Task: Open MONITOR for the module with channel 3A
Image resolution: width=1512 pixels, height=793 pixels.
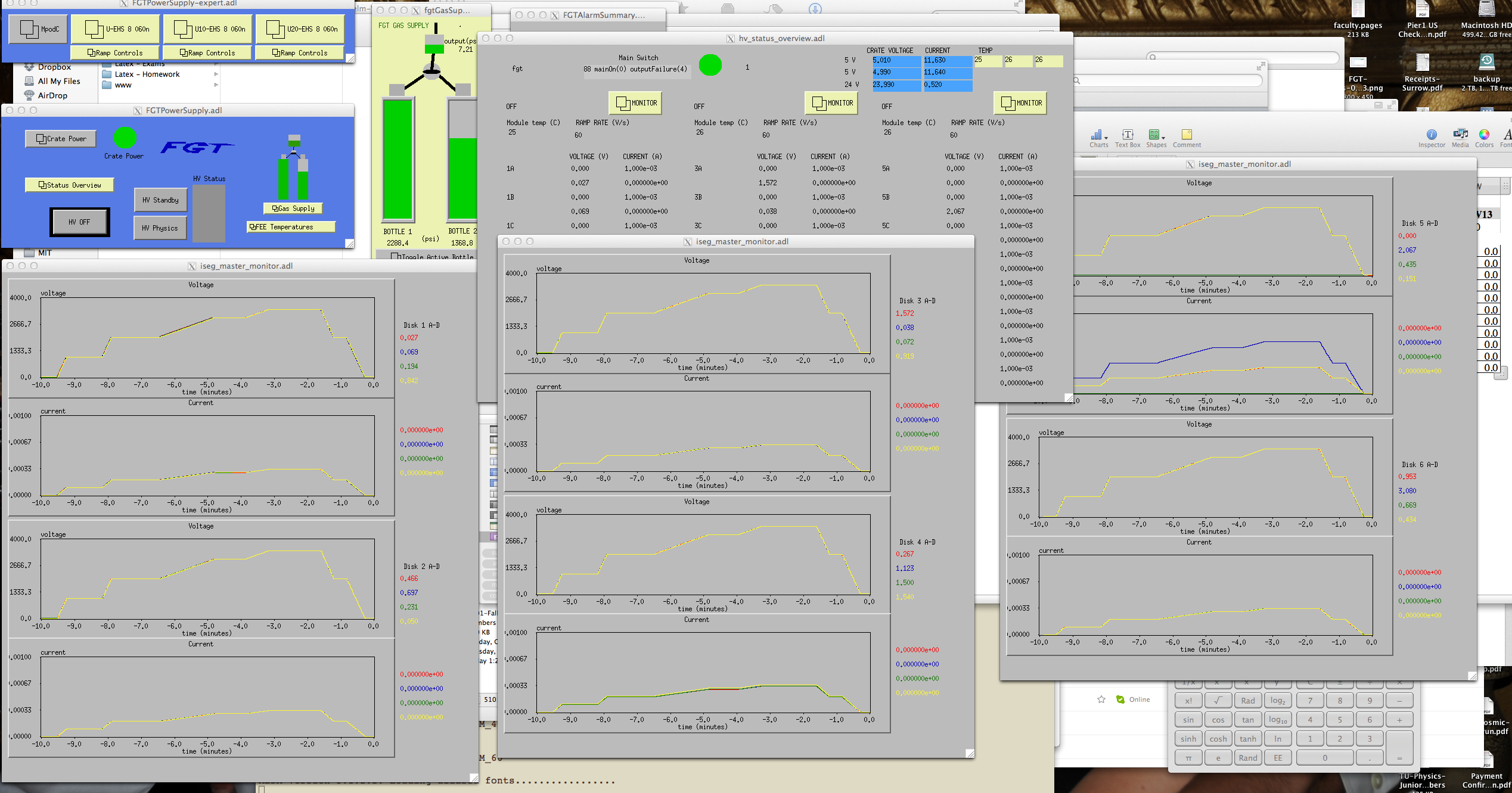Action: (831, 103)
